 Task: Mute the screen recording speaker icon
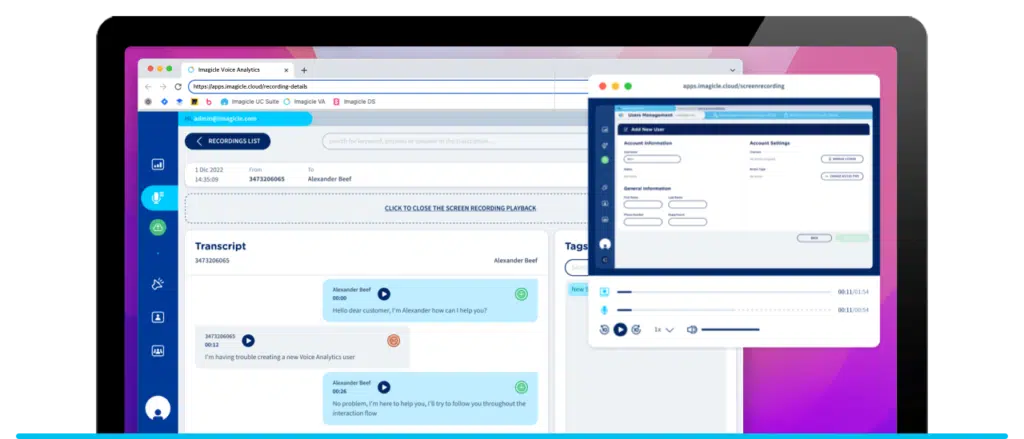692,329
